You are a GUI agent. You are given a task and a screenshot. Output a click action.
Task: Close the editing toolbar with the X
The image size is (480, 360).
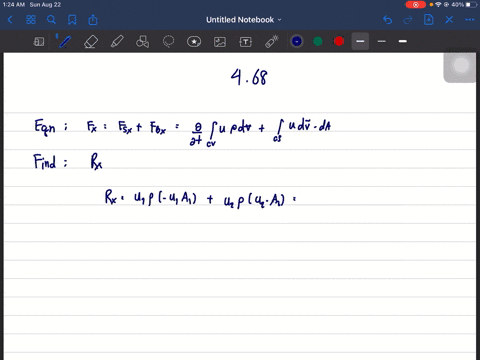[449, 20]
